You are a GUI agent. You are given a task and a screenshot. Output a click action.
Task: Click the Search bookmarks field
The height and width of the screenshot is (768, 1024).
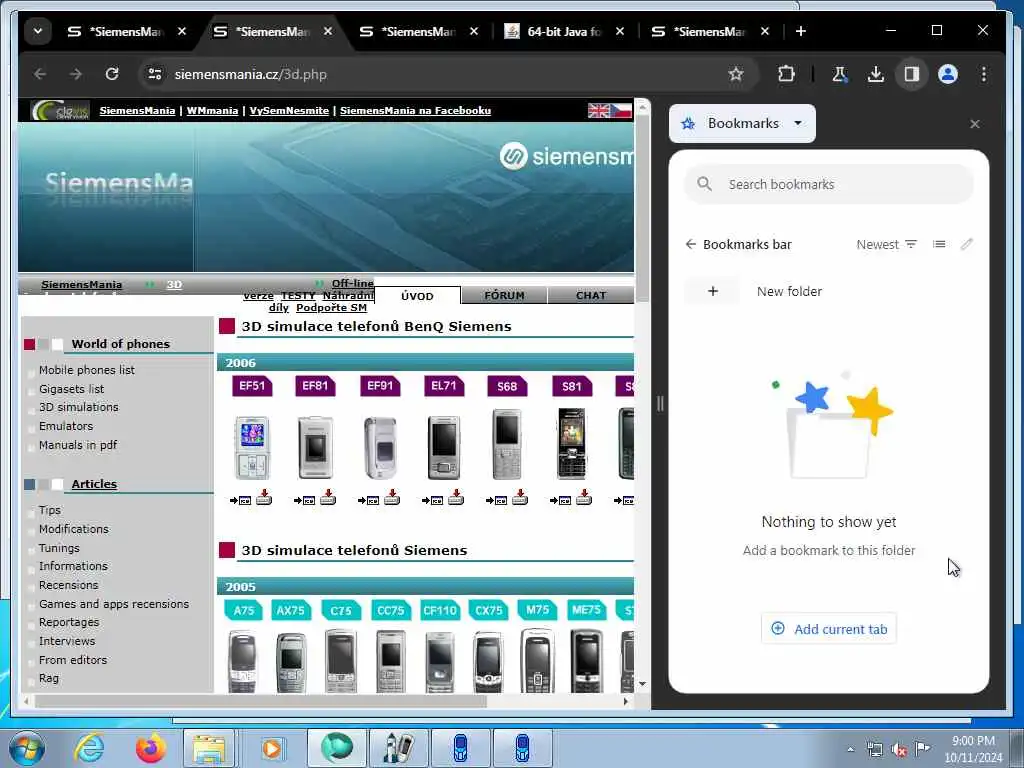(x=829, y=184)
